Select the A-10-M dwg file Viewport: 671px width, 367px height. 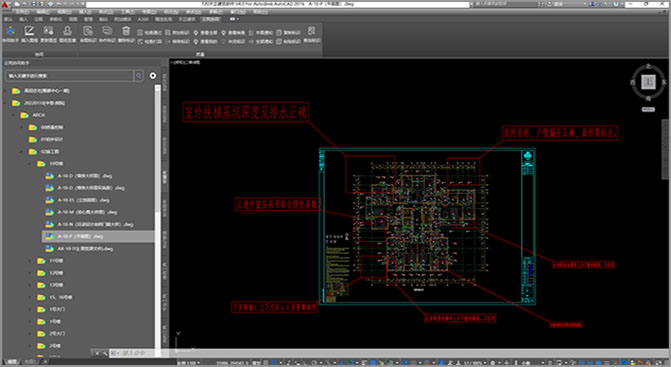pyautogui.click(x=81, y=212)
